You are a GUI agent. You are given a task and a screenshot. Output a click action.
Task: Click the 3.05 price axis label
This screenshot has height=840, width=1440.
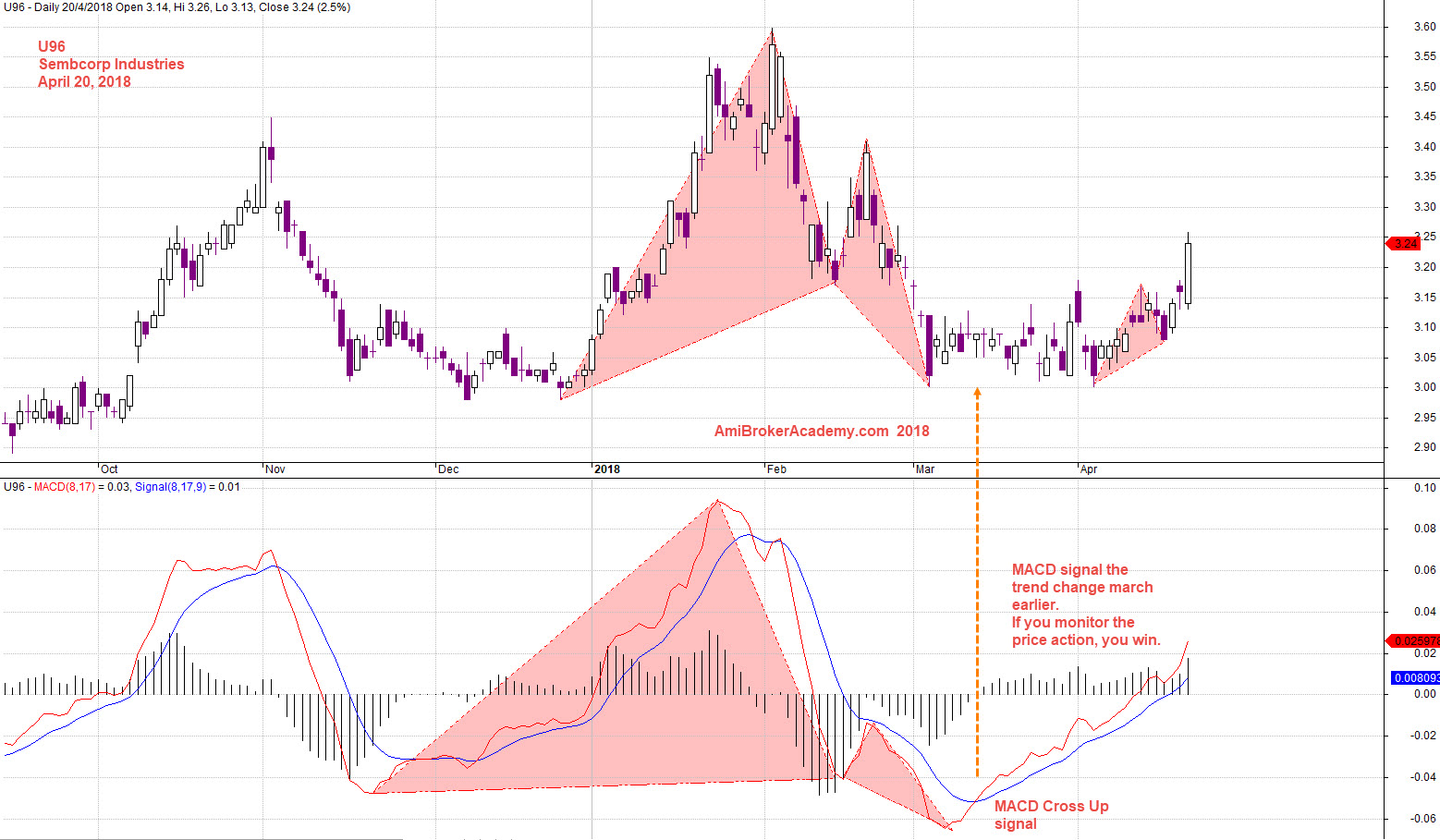click(x=1424, y=358)
